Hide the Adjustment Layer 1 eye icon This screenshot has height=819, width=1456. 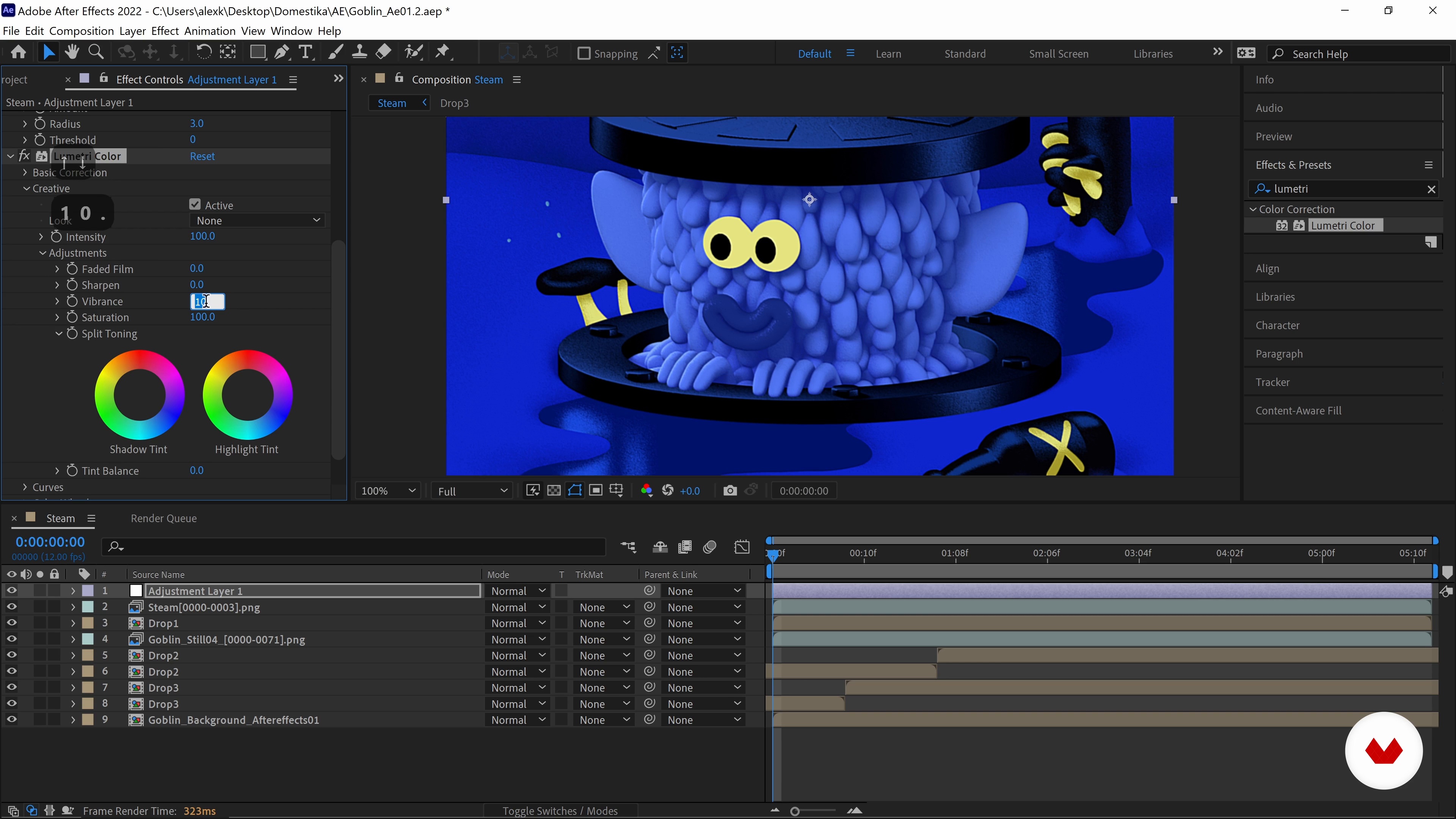click(11, 591)
